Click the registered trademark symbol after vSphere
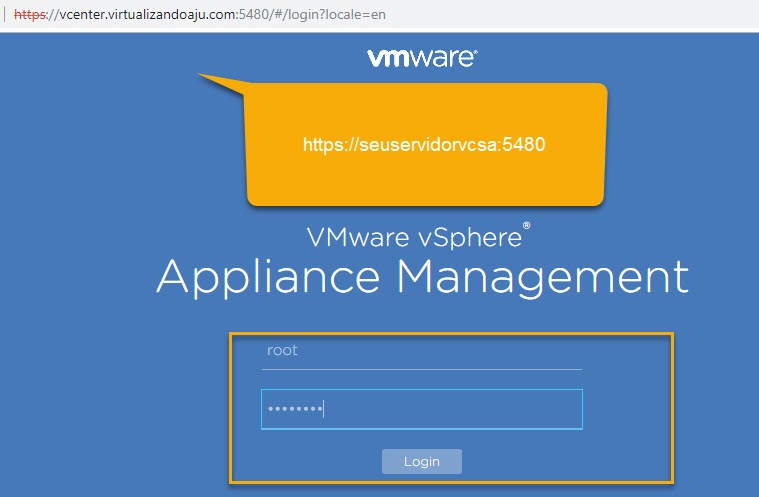Image resolution: width=759 pixels, height=497 pixels. (x=526, y=228)
